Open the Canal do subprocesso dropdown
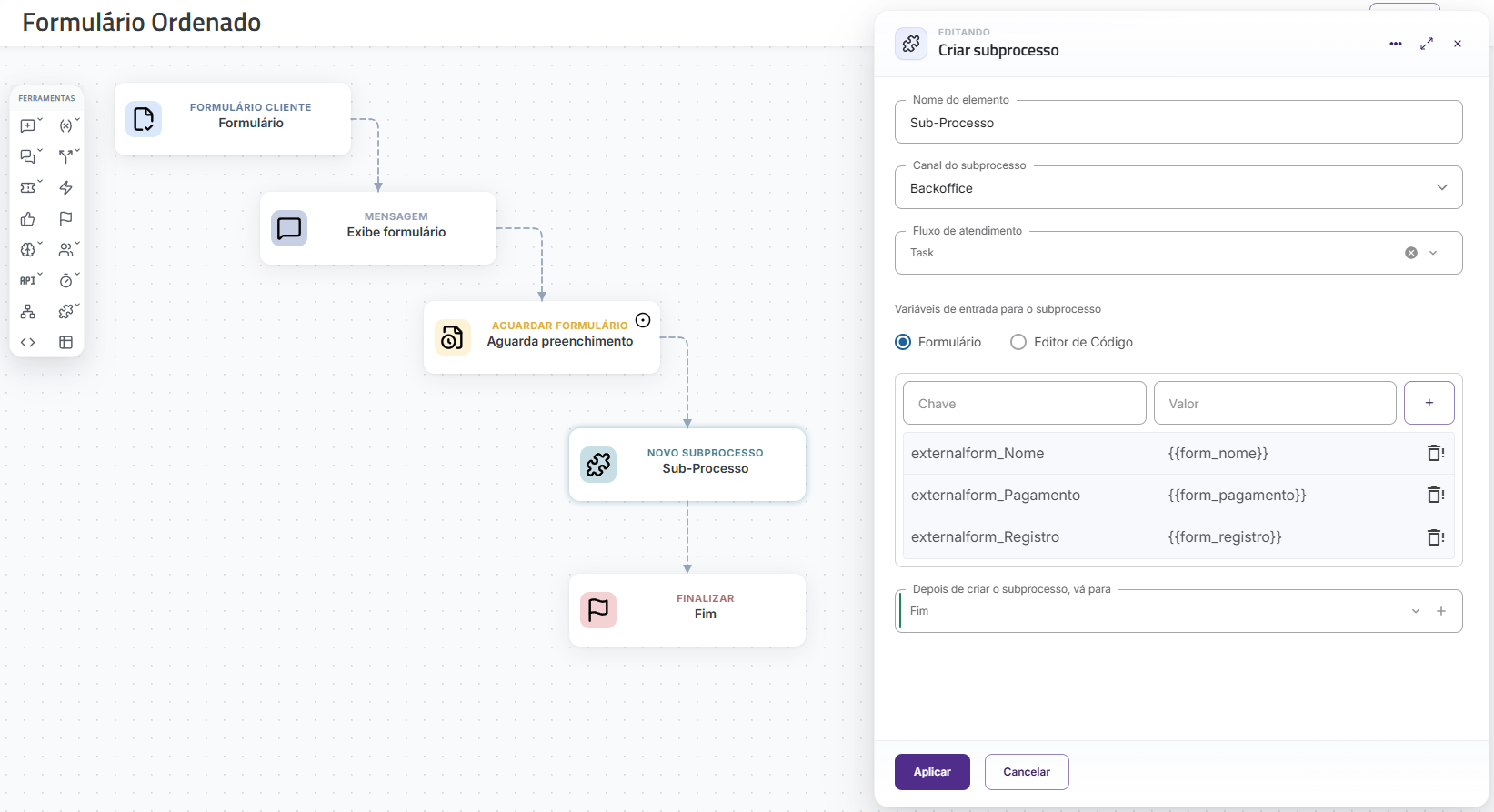Screen dimensions: 1494x812 [x=1178, y=187]
